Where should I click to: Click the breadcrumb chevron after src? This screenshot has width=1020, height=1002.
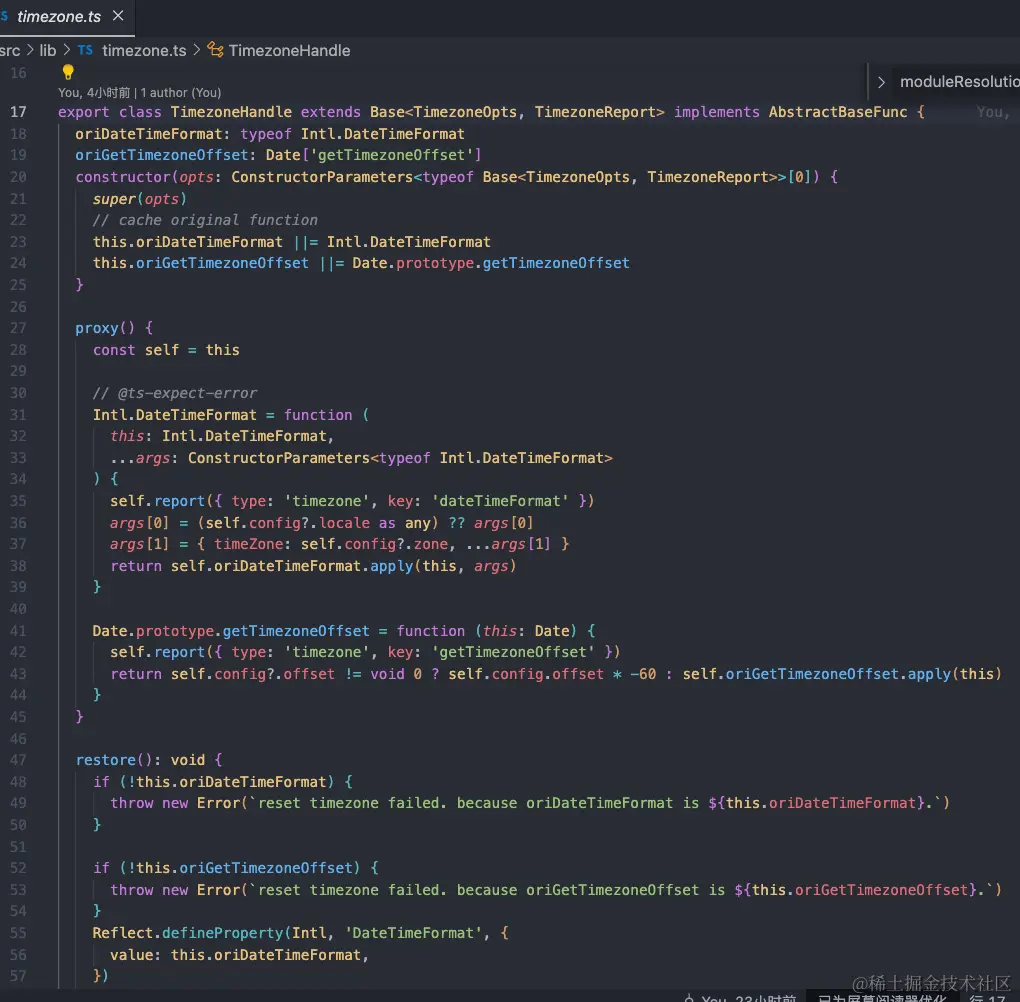click(x=30, y=50)
